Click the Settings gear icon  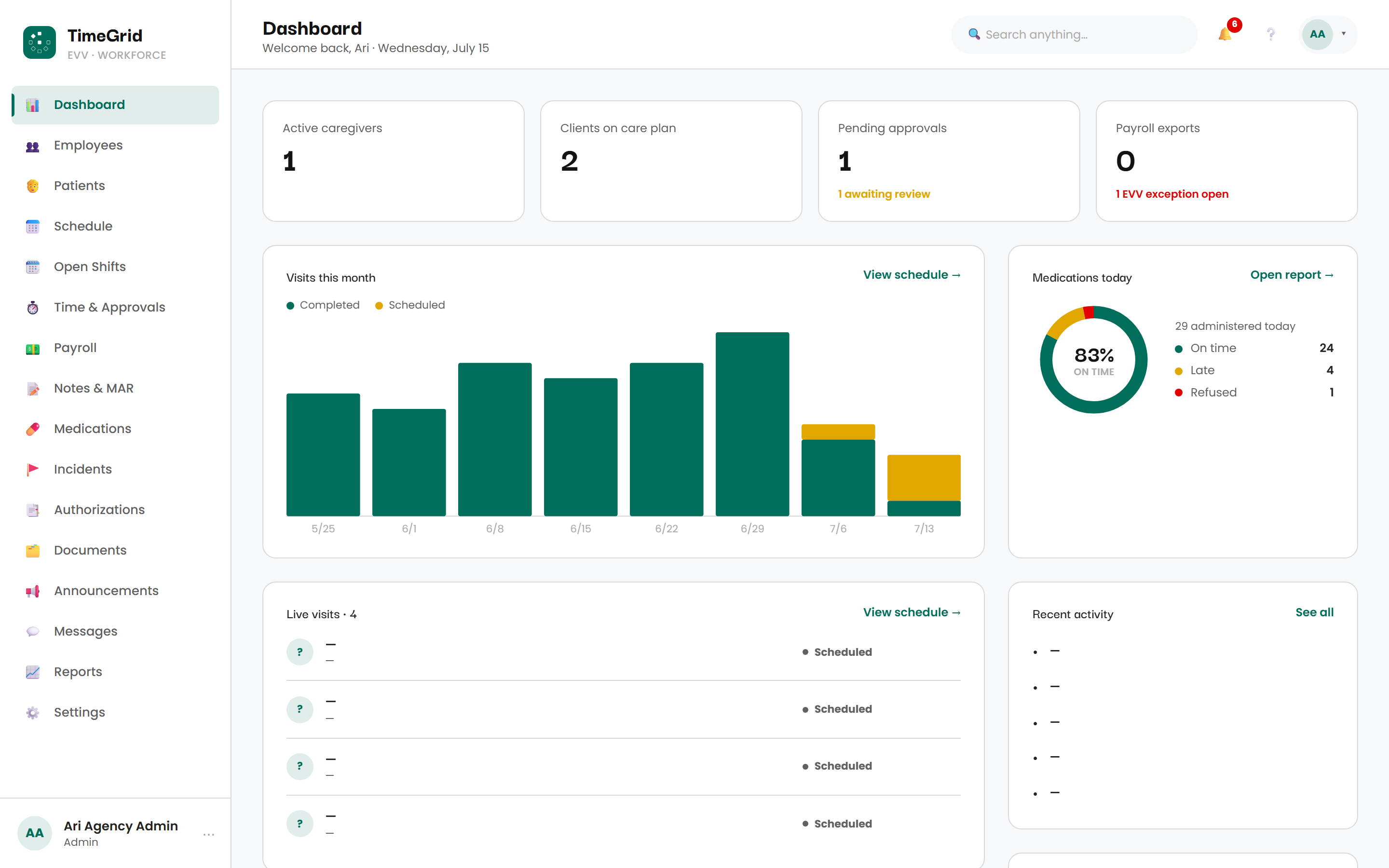(33, 712)
